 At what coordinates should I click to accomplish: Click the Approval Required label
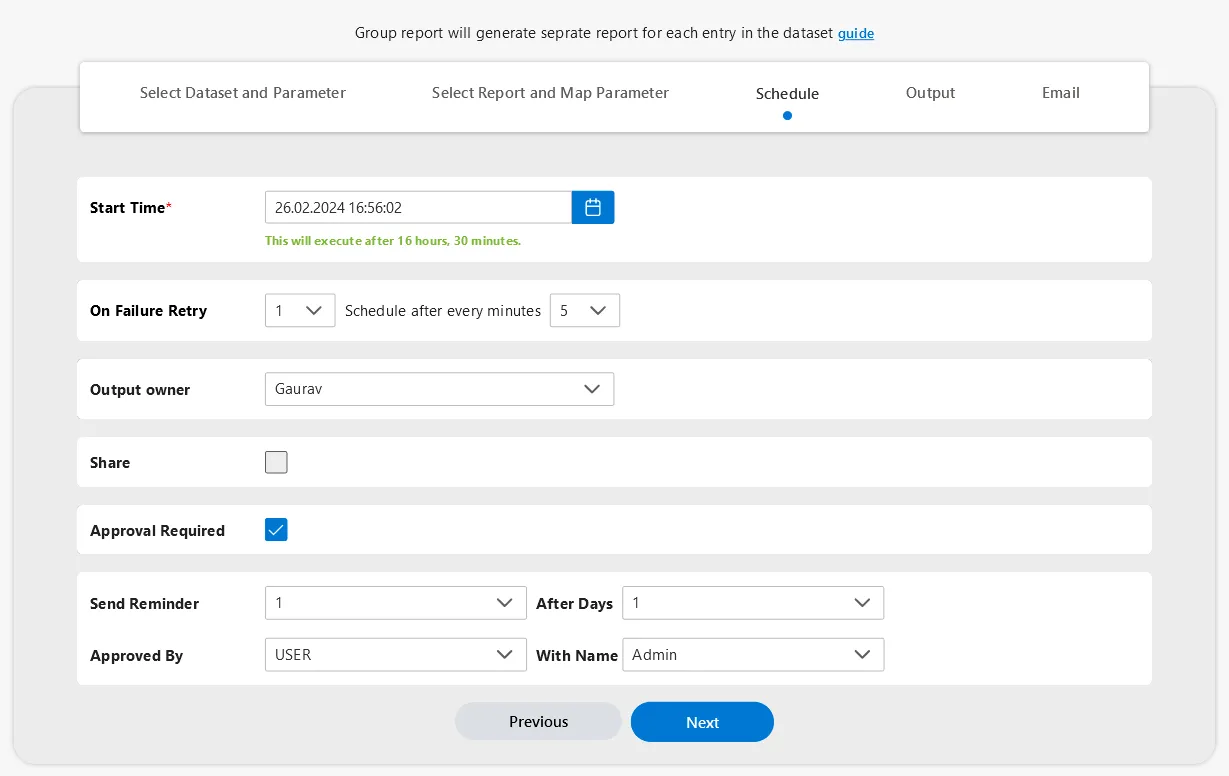[157, 531]
